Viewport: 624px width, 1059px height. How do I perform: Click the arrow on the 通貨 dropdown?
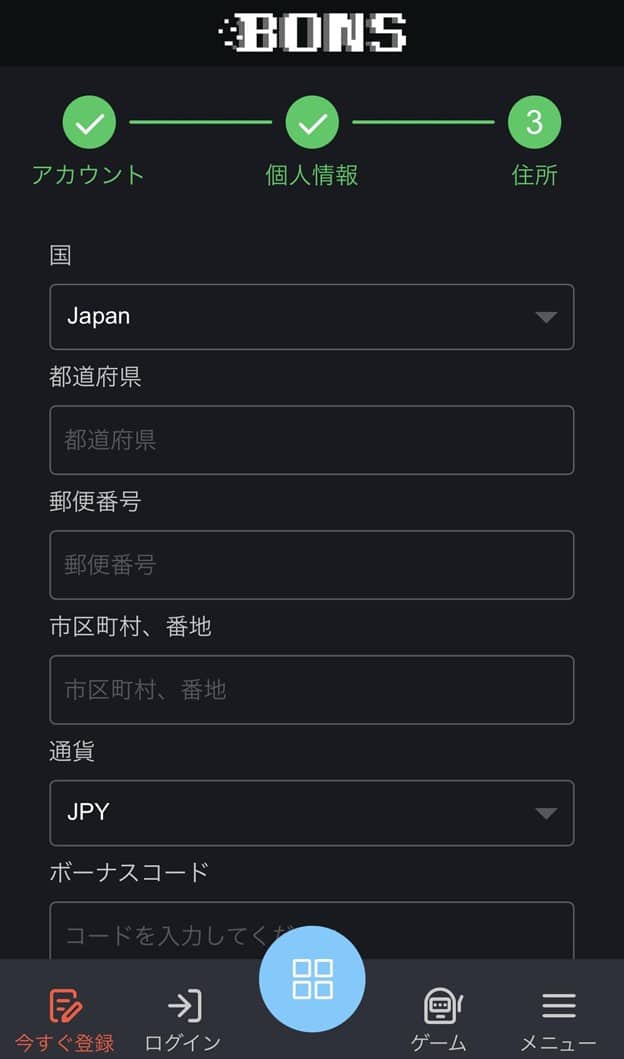tap(545, 813)
